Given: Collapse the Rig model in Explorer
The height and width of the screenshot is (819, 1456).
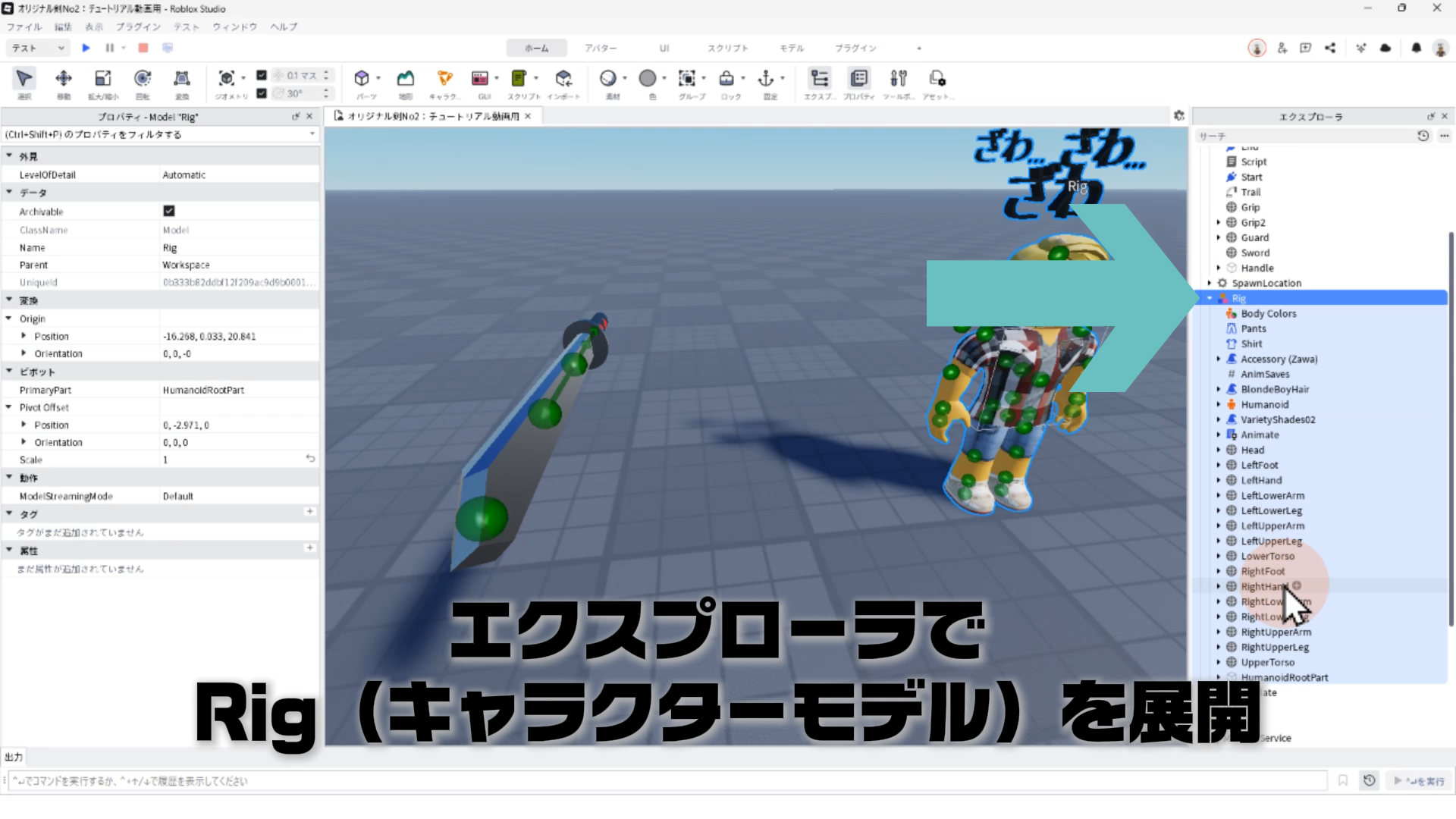Looking at the screenshot, I should [1210, 298].
